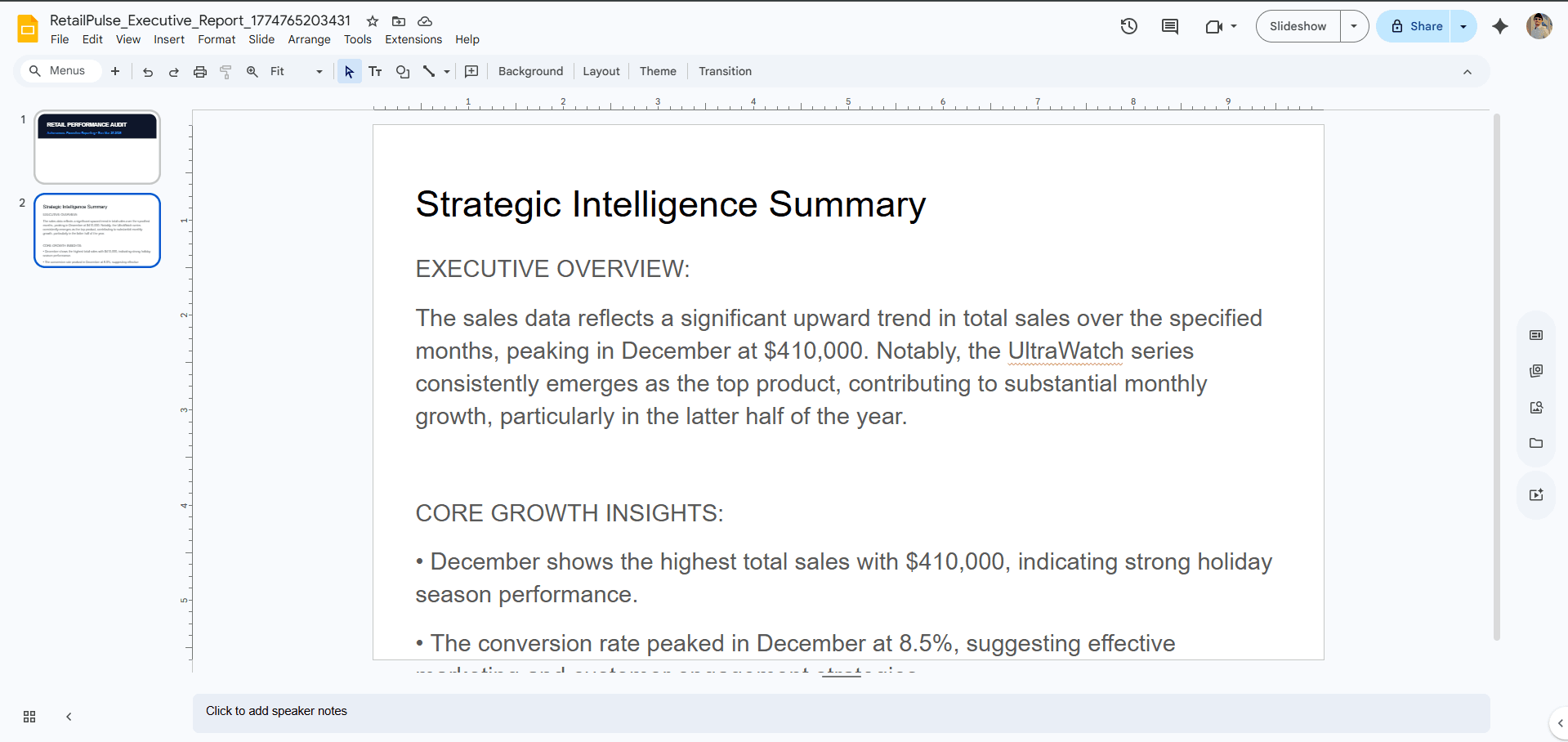
Task: Open the Arrange menu
Action: tap(309, 39)
